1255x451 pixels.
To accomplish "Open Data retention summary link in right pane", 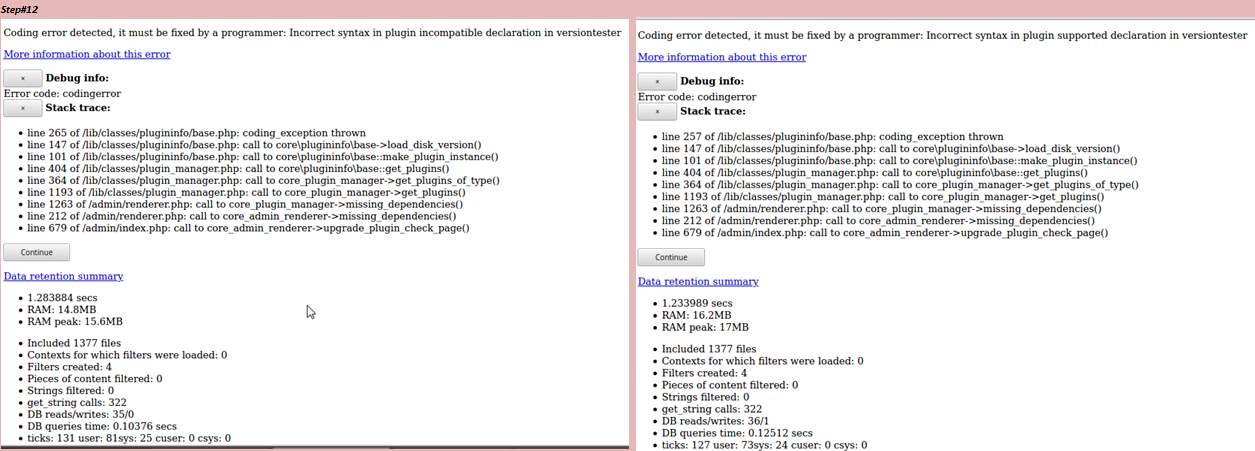I will pos(698,281).
